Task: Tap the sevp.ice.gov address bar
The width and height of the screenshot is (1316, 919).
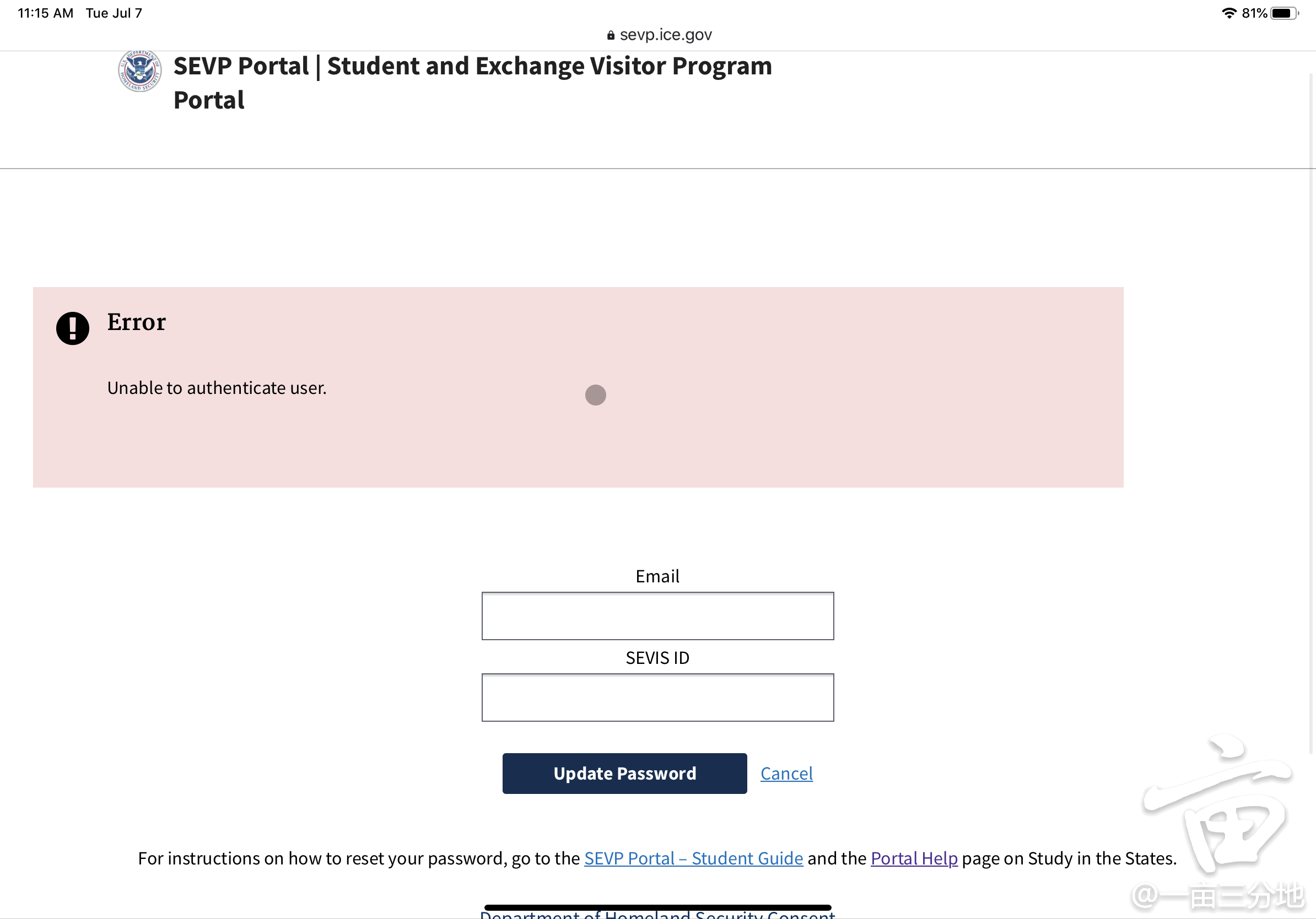Action: pyautogui.click(x=666, y=35)
